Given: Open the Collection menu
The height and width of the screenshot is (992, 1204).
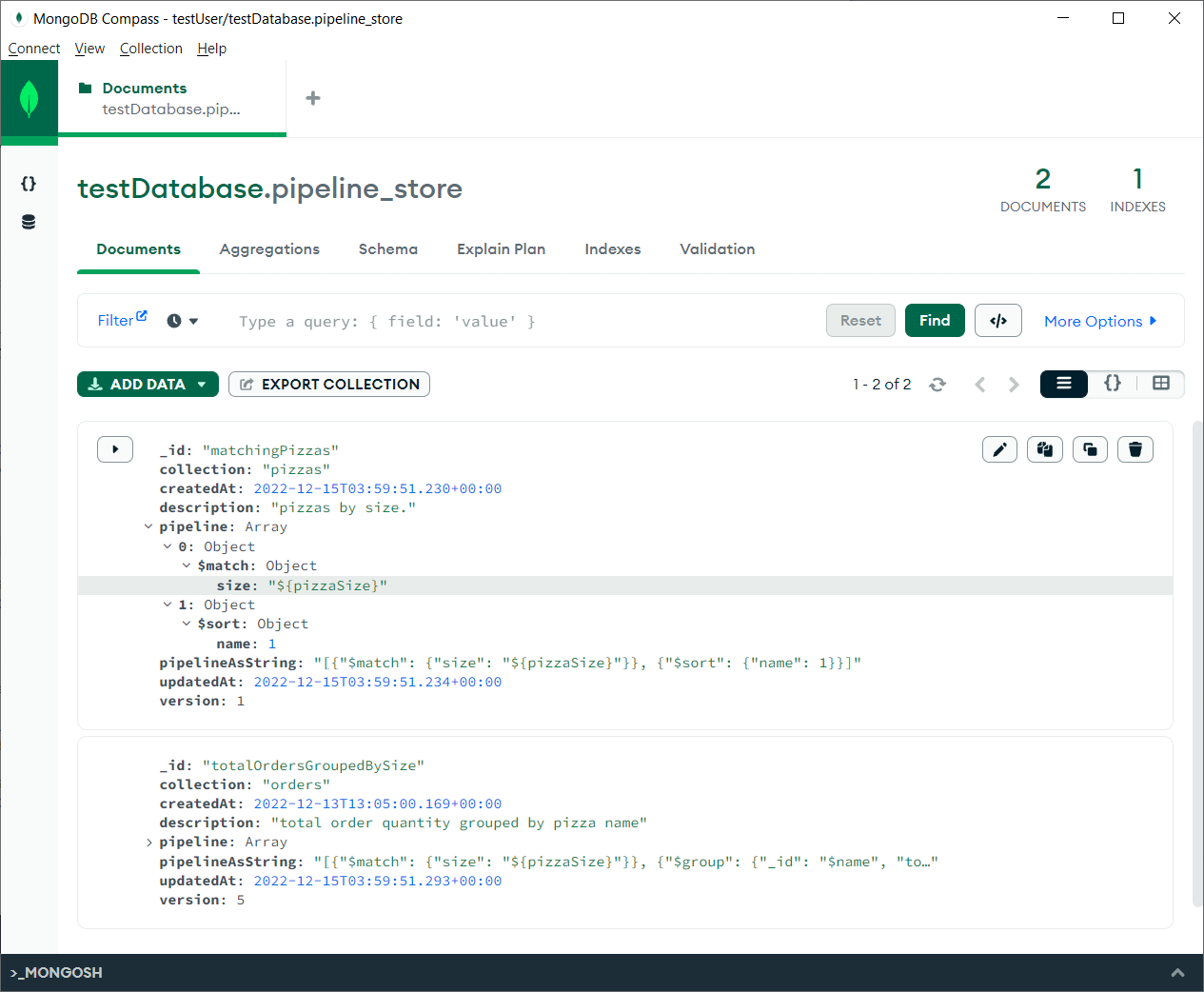Looking at the screenshot, I should coord(150,49).
